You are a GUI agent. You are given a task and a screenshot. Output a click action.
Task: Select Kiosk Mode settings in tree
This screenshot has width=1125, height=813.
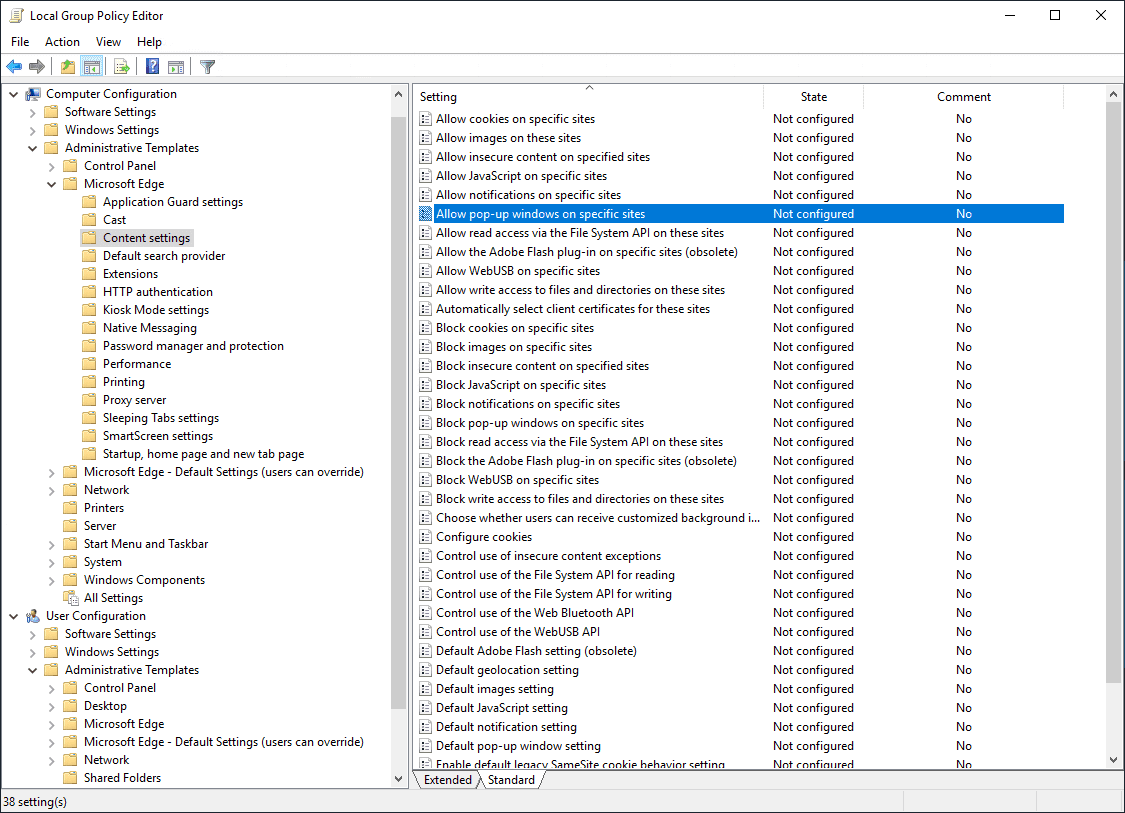click(156, 310)
